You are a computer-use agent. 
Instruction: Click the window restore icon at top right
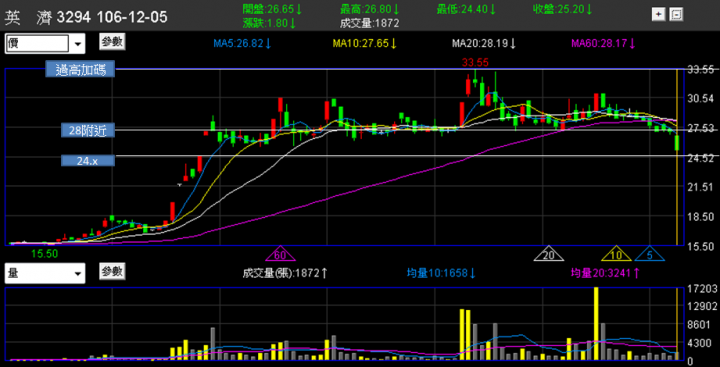(x=676, y=15)
